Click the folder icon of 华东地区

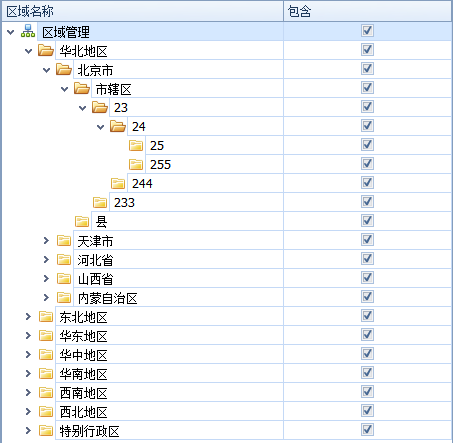(x=46, y=336)
